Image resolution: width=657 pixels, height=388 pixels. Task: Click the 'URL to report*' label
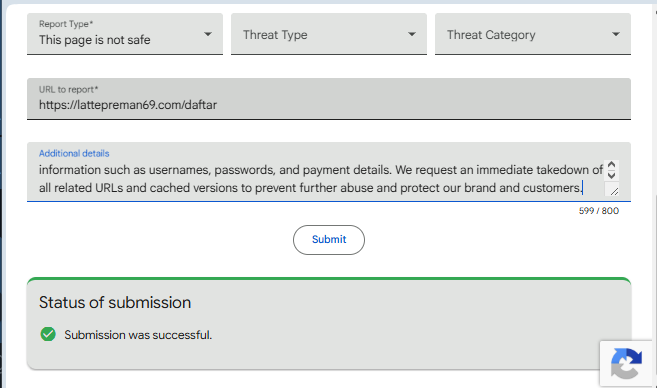[x=68, y=89]
